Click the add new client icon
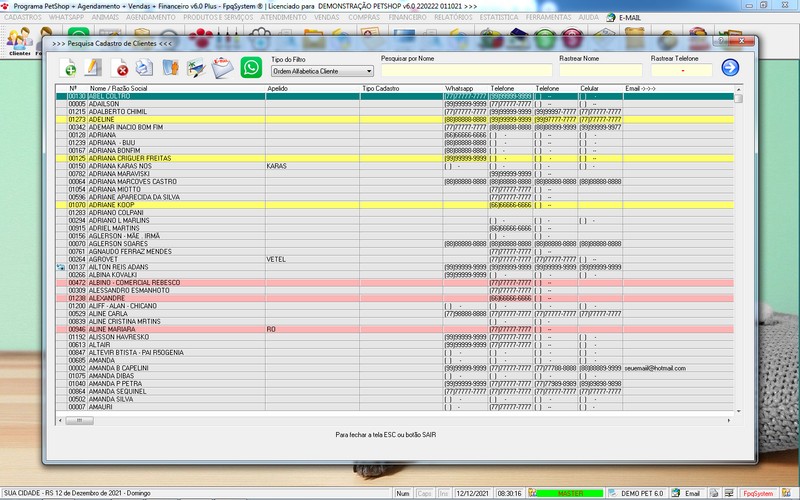This screenshot has height=500, width=800. tap(68, 67)
